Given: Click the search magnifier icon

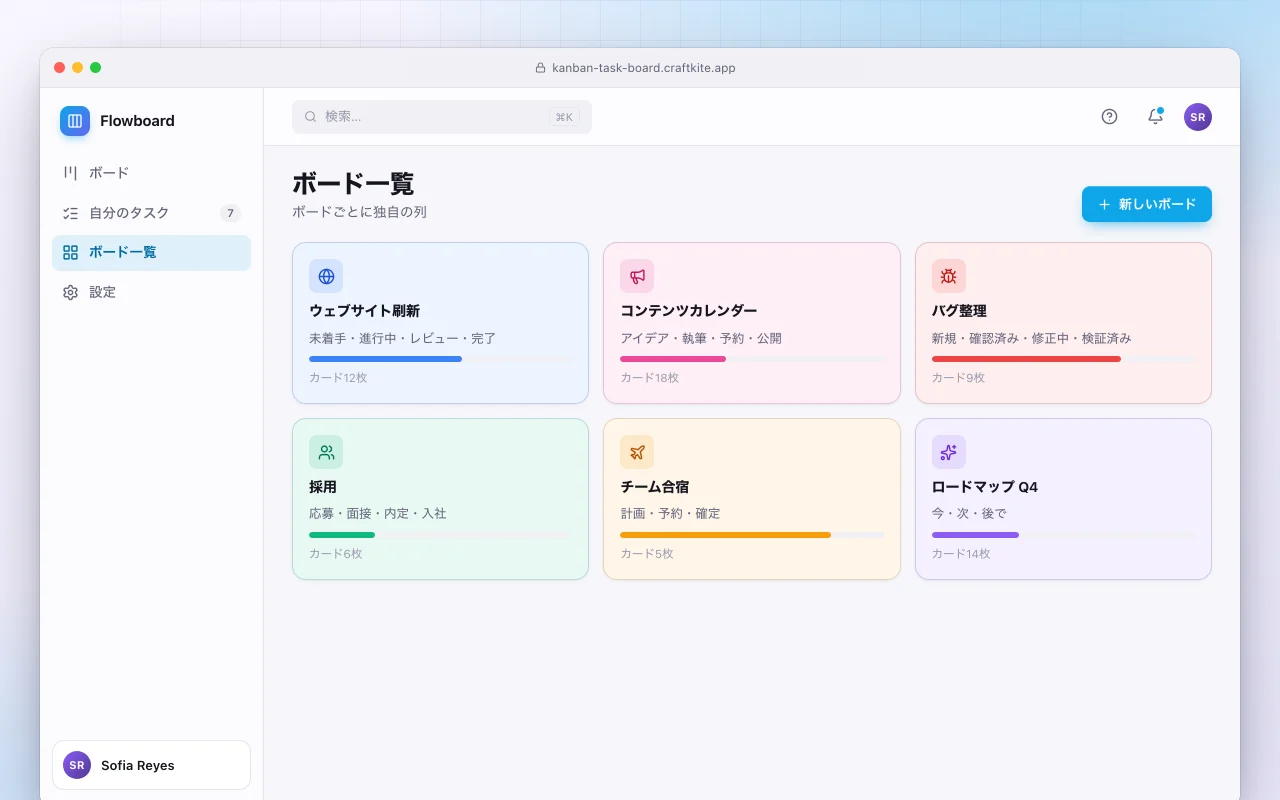Looking at the screenshot, I should pyautogui.click(x=311, y=117).
